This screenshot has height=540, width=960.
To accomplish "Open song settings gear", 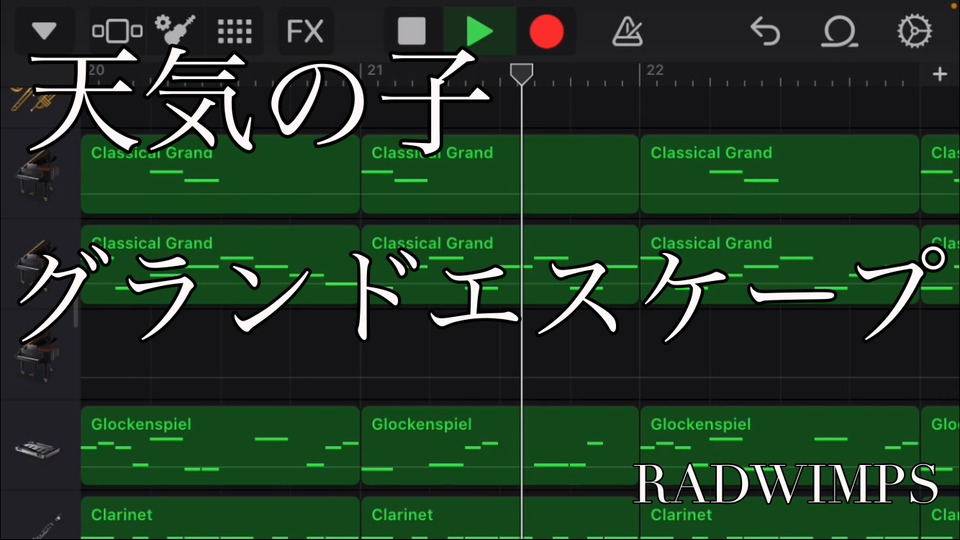I will 915,31.
